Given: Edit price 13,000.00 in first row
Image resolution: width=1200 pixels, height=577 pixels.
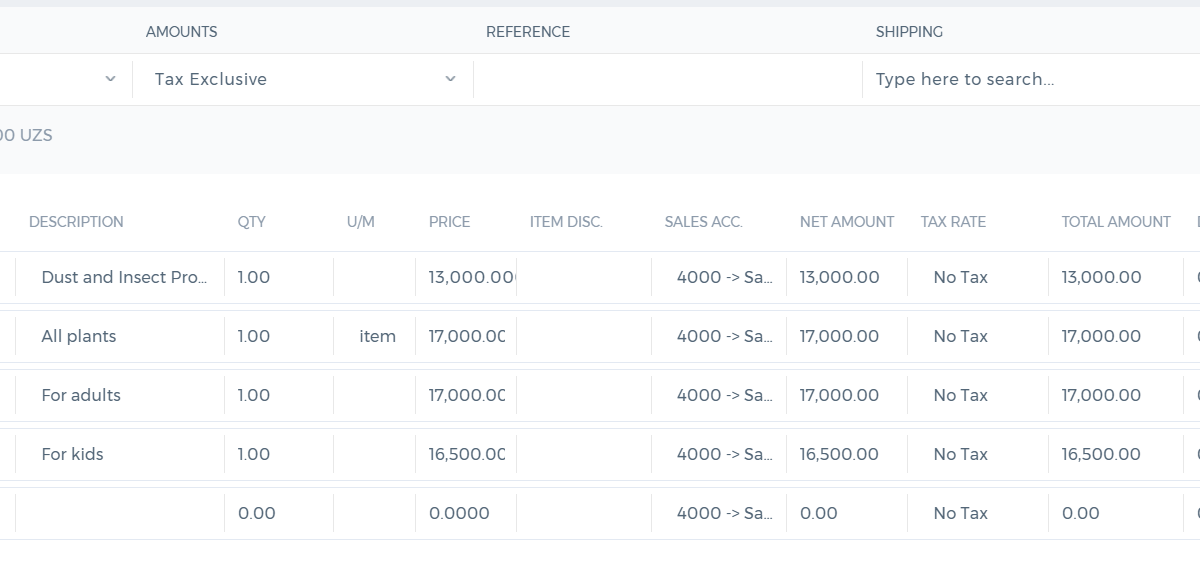Looking at the screenshot, I should (x=466, y=277).
